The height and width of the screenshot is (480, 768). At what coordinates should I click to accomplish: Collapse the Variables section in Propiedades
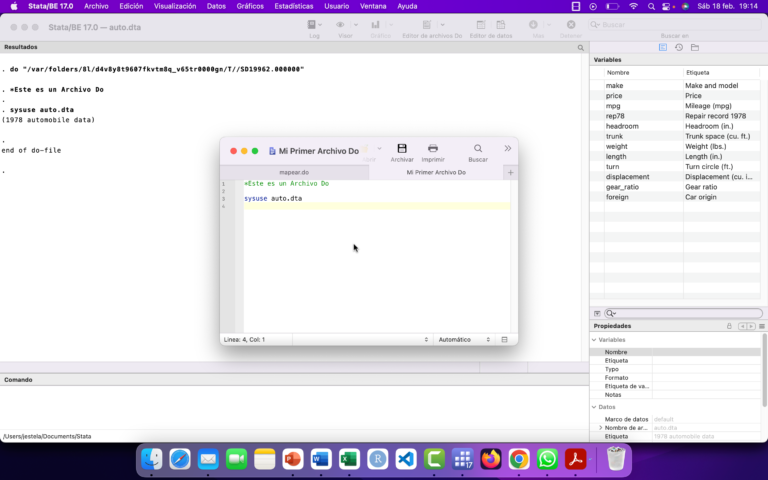click(594, 340)
